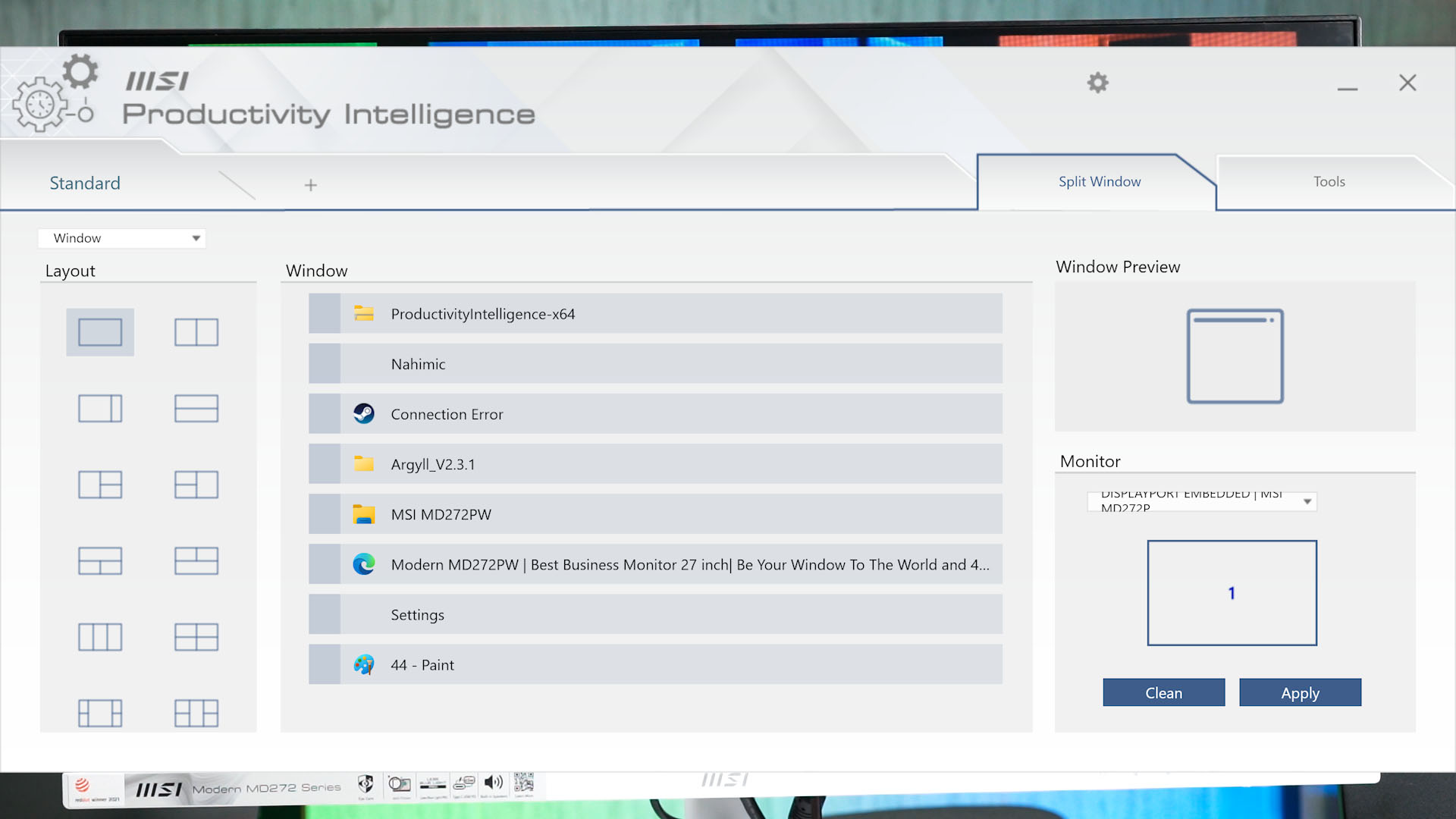Screen dimensions: 1456x819
Task: Select the Modern MD272PW Best Business Monitor entry
Action: coord(655,564)
